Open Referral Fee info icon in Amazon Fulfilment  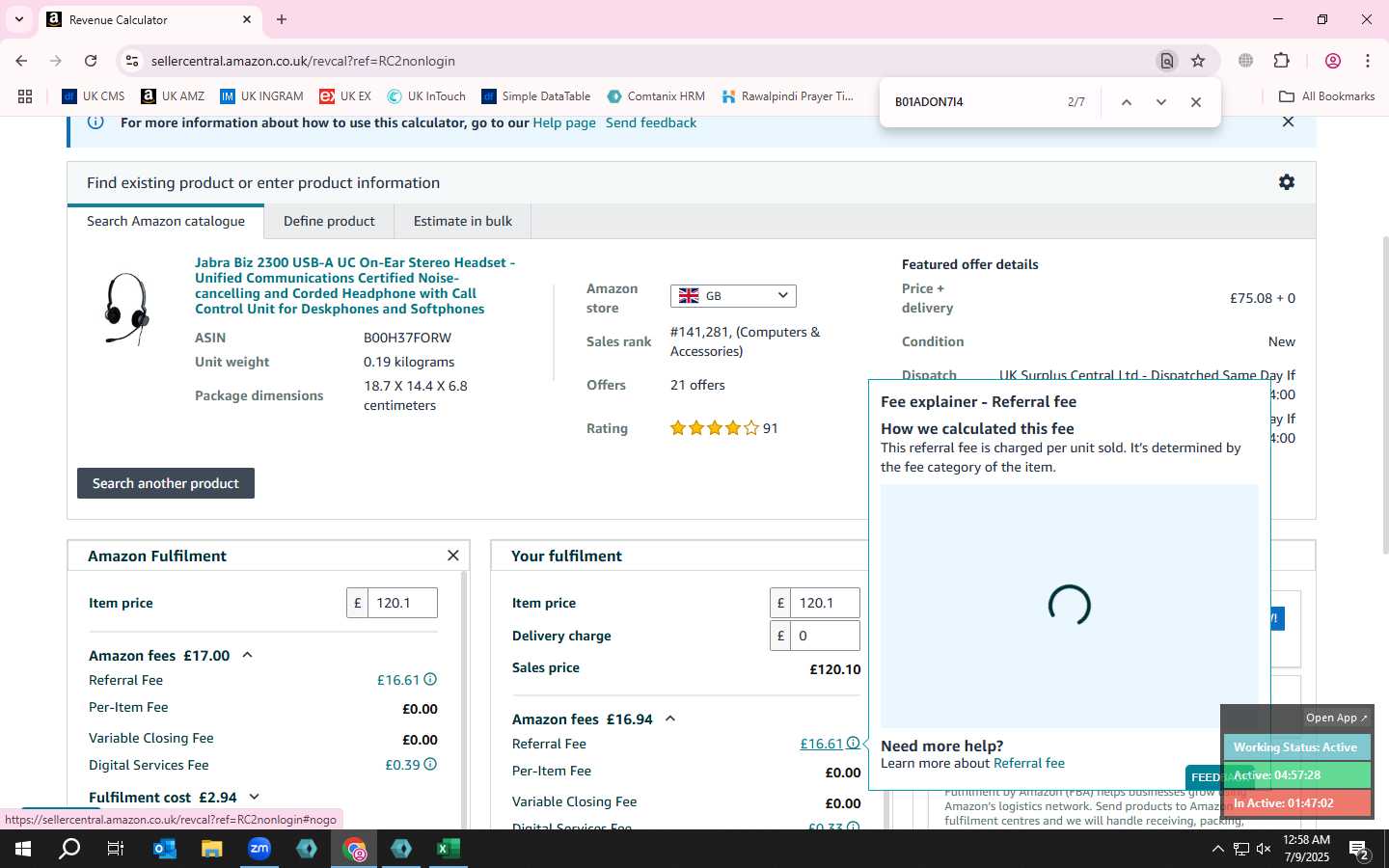click(430, 680)
